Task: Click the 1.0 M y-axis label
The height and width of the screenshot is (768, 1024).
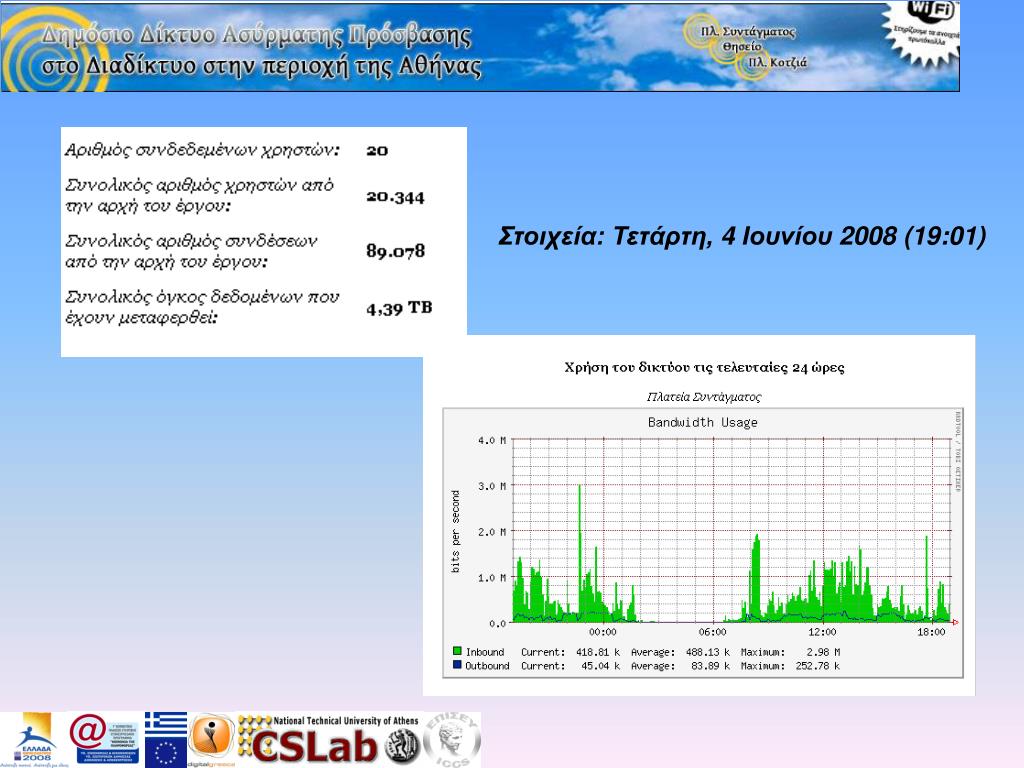Action: [492, 578]
